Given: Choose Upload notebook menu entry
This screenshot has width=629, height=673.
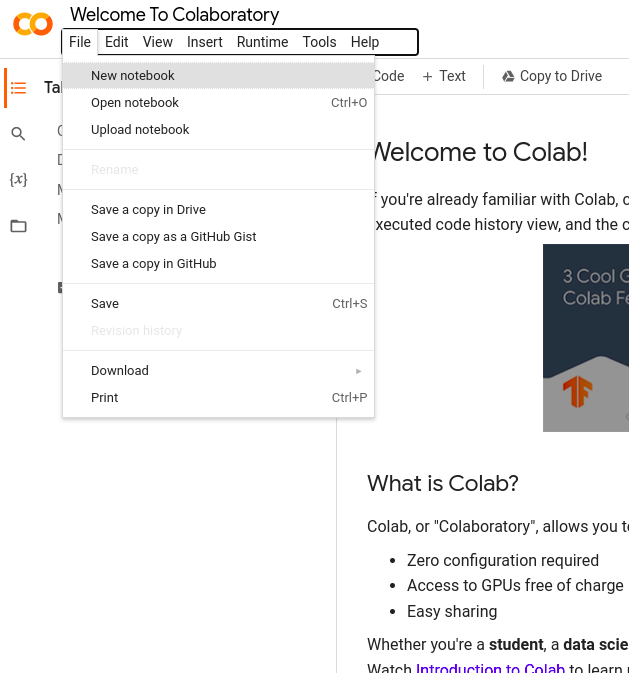Looking at the screenshot, I should 218,130.
